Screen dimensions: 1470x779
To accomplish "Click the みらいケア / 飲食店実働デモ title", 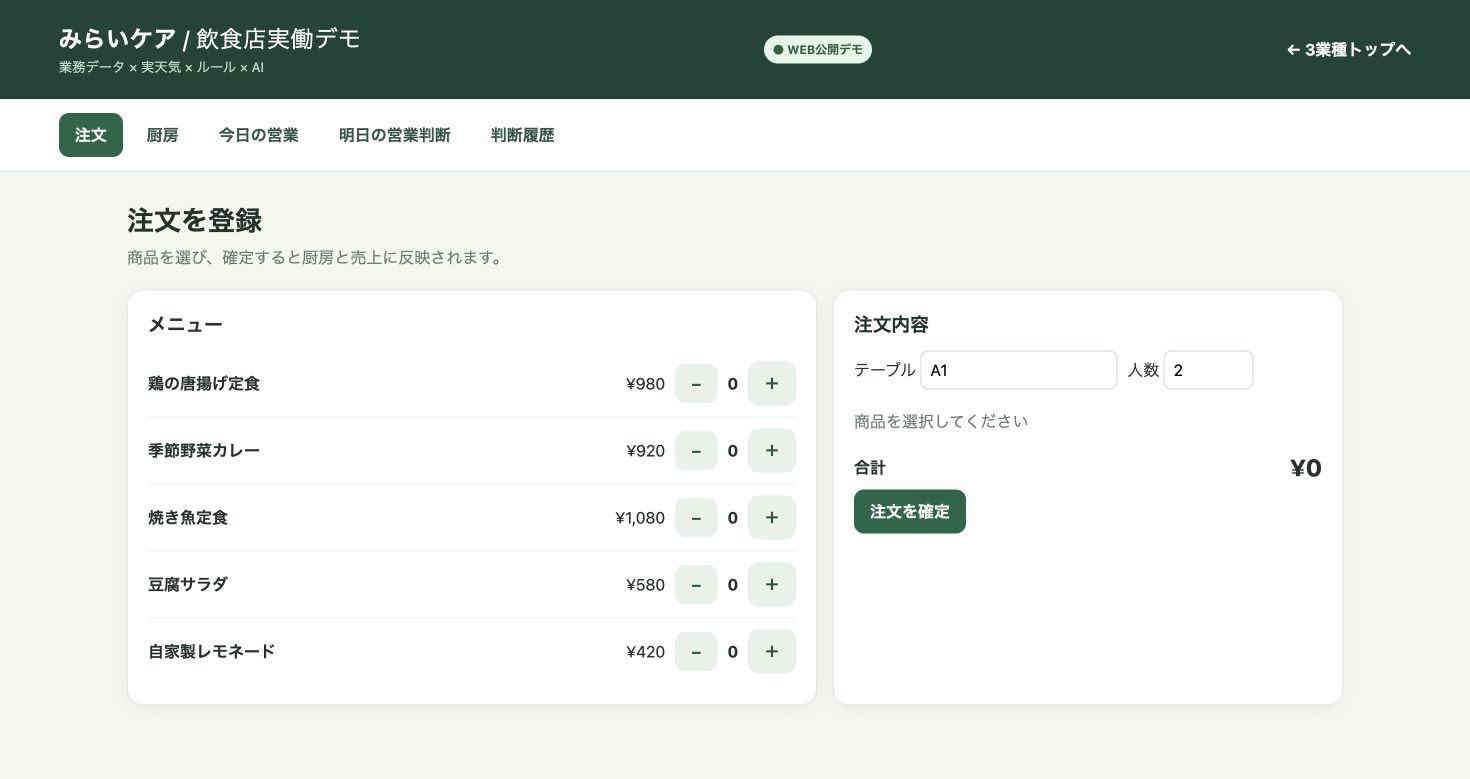I will [210, 39].
